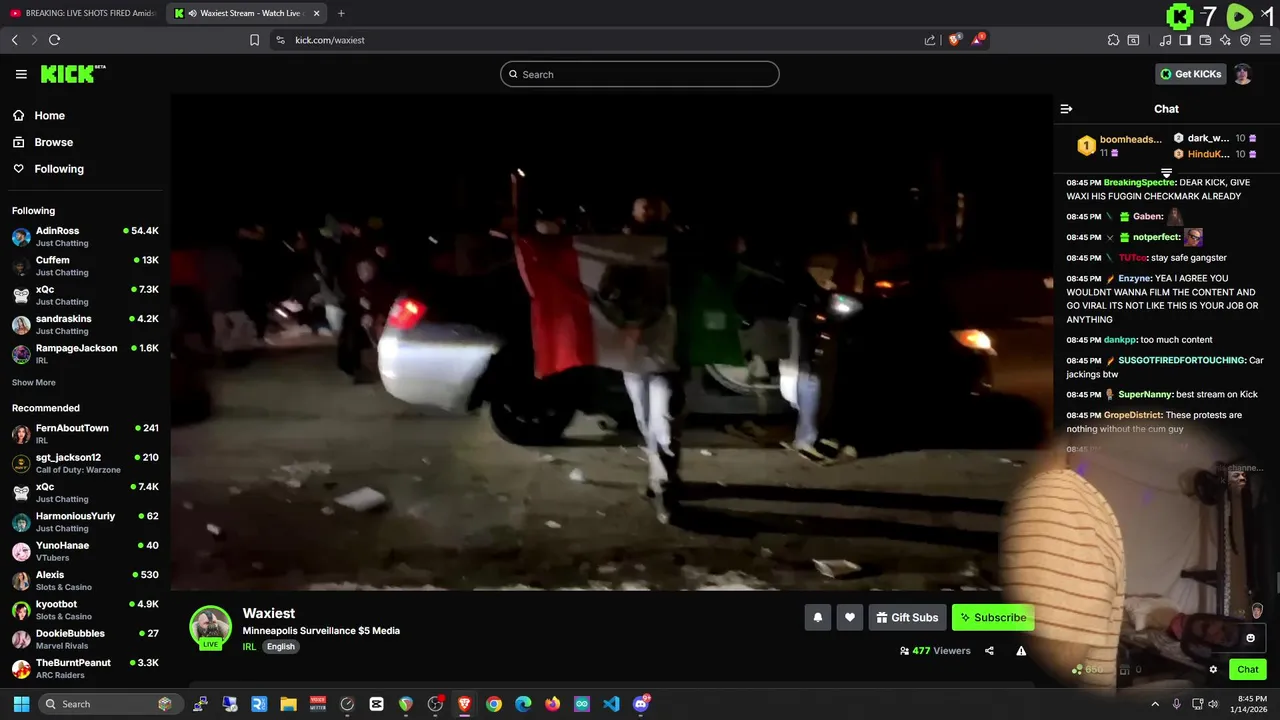This screenshot has width=1280, height=720.
Task: Open kyootbot recommended channel
Action: (x=85, y=610)
